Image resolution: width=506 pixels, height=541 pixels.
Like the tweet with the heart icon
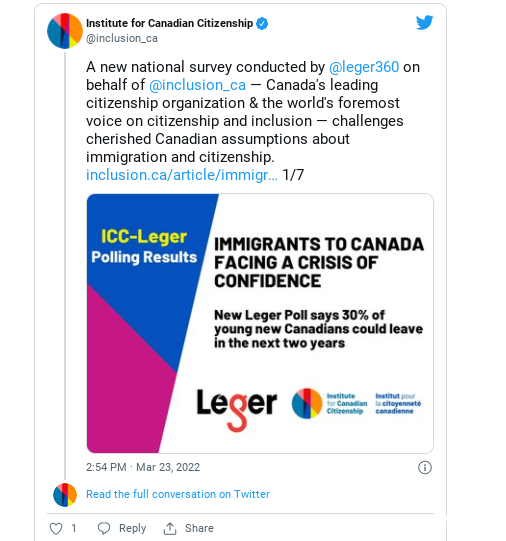56,528
